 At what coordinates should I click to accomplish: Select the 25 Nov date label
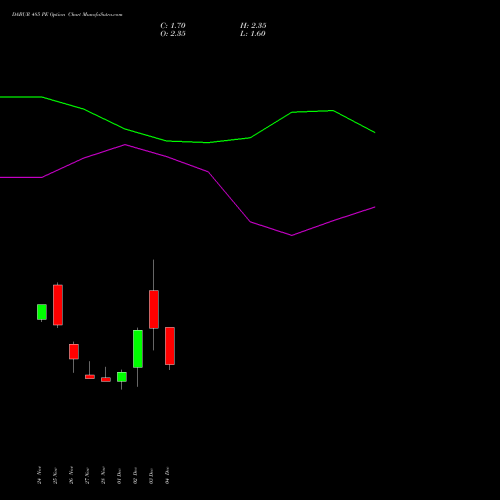pos(55,475)
